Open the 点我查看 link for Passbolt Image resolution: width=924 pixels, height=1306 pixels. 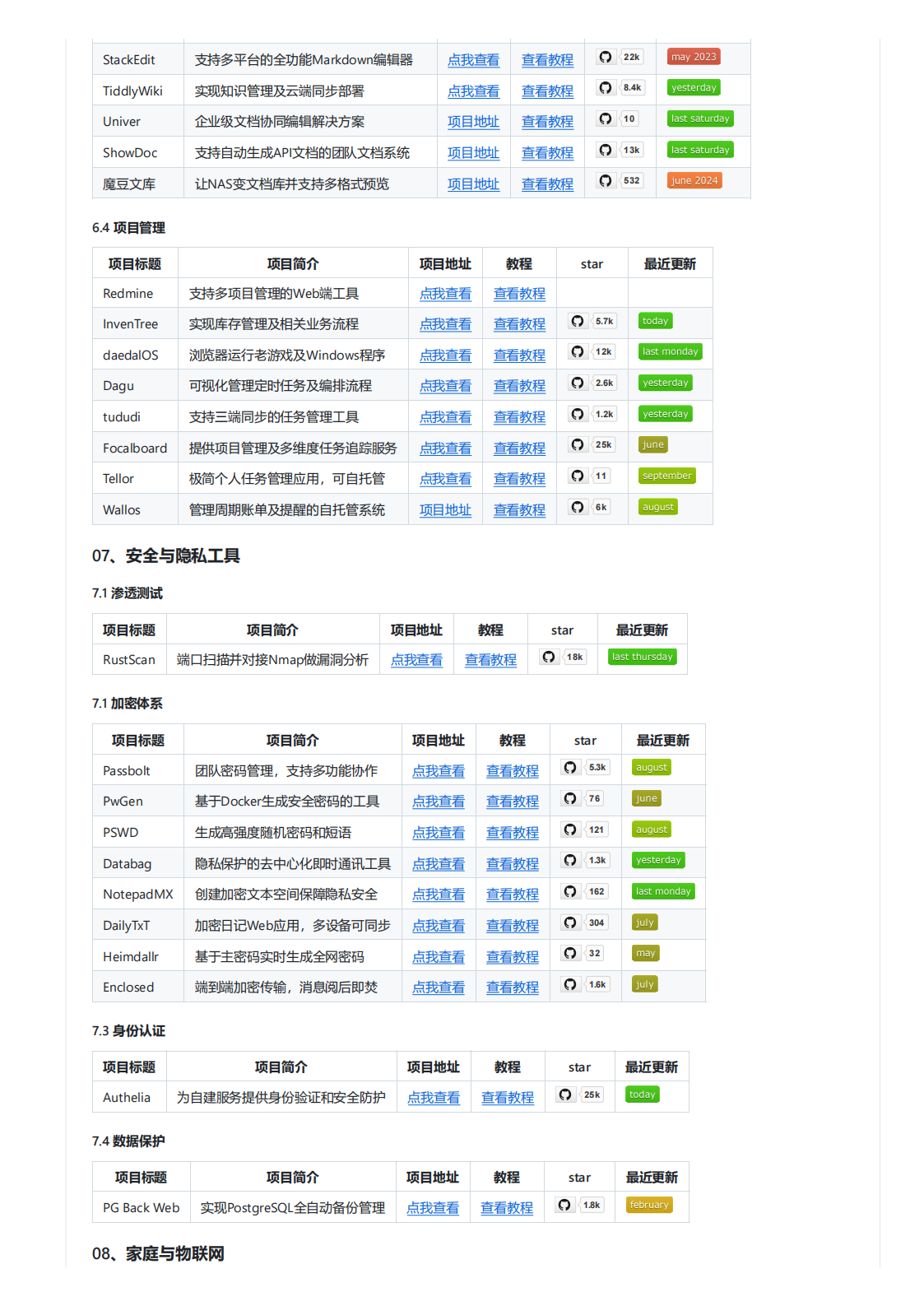438,771
